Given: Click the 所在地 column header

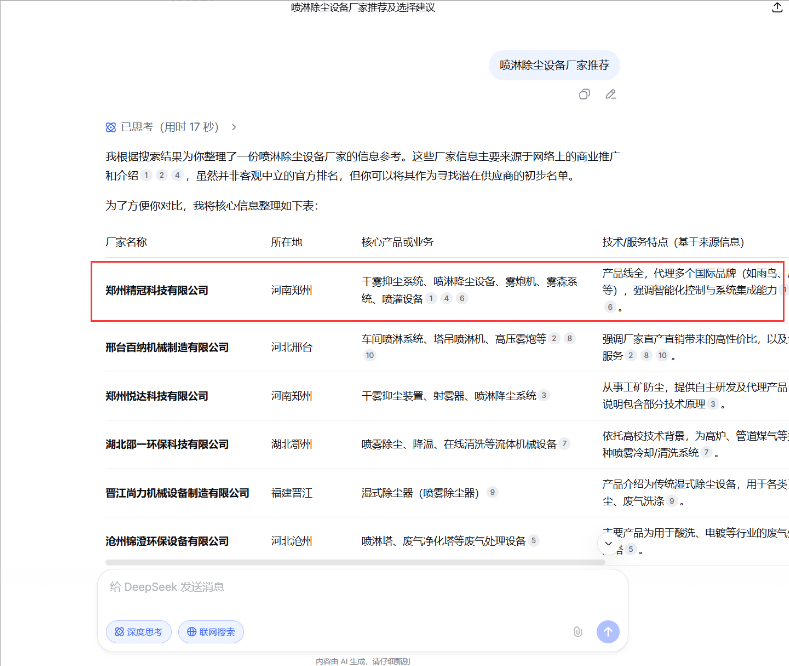Looking at the screenshot, I should 287,242.
